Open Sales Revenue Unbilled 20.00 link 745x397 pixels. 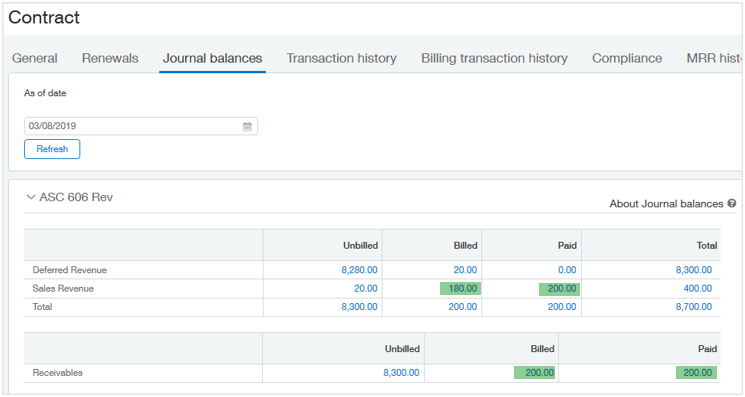(x=366, y=288)
